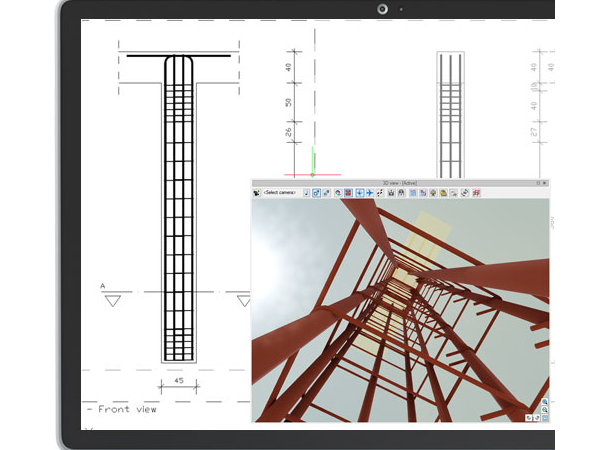Click the blue diagonal pipette-like toolbar icon

point(326,193)
